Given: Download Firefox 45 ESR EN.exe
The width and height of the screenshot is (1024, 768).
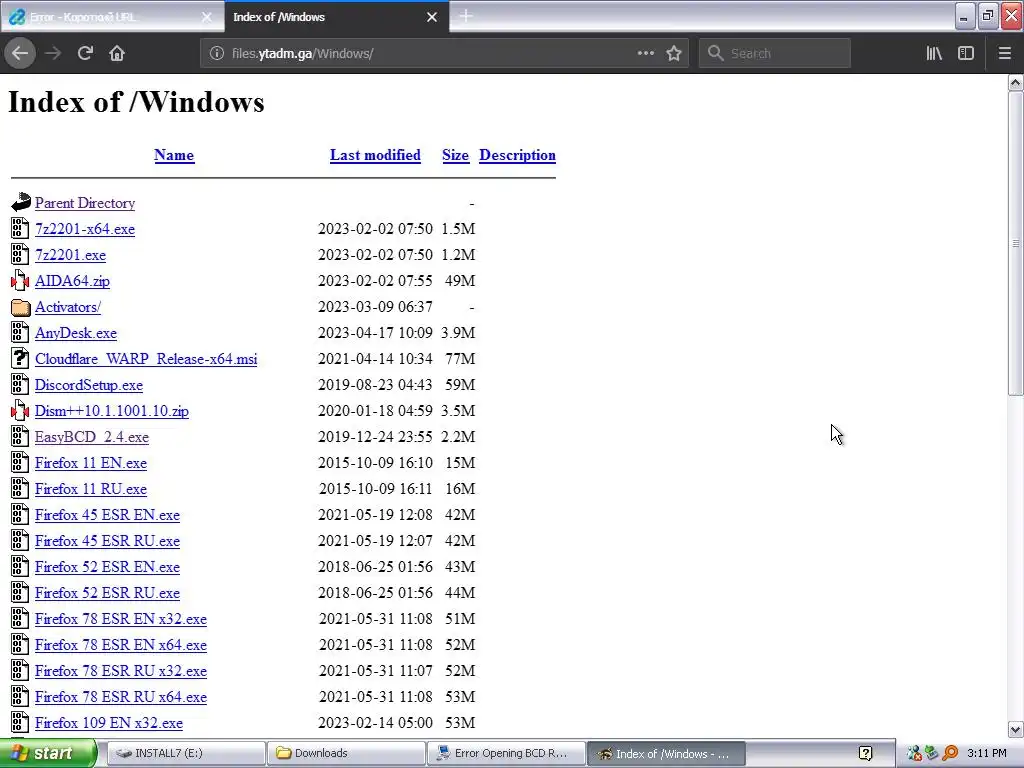Looking at the screenshot, I should click(x=107, y=515).
